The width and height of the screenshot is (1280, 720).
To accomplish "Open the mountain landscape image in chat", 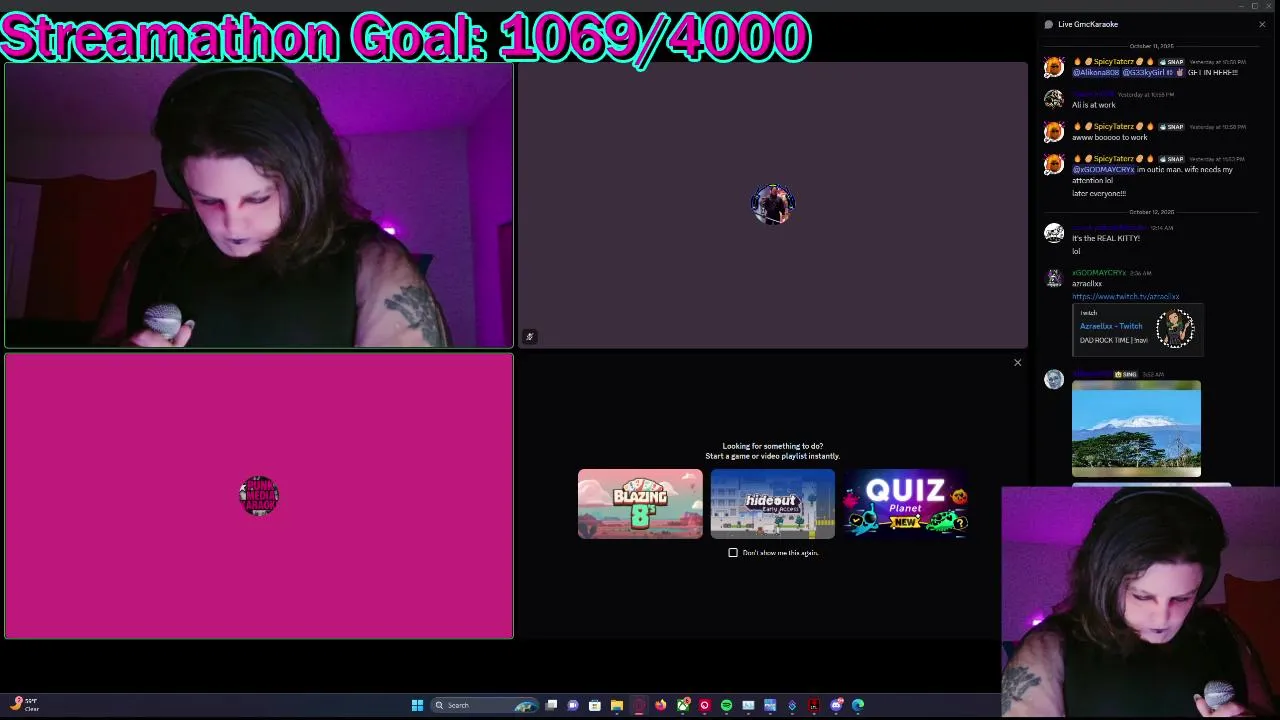I will pyautogui.click(x=1136, y=428).
